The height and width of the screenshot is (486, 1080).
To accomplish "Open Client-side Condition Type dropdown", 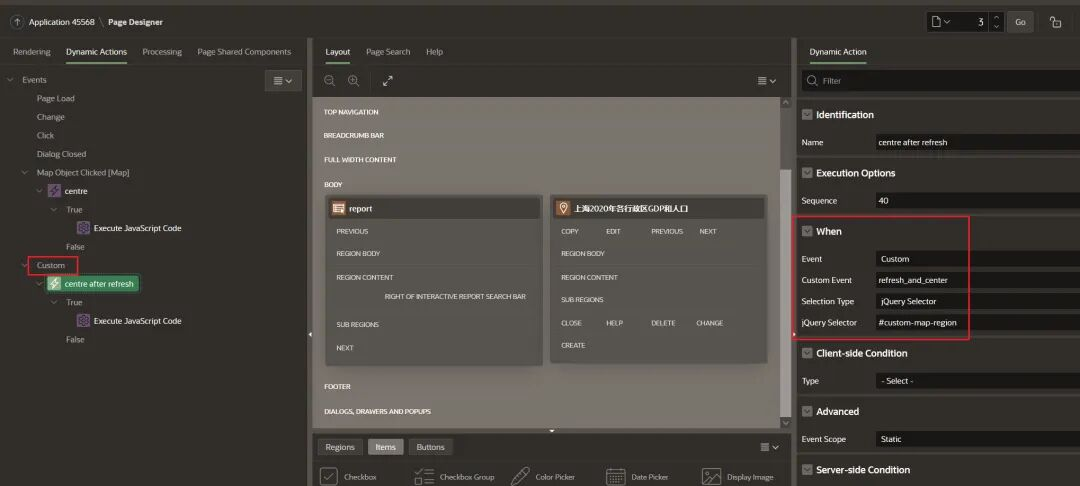I will pos(977,381).
